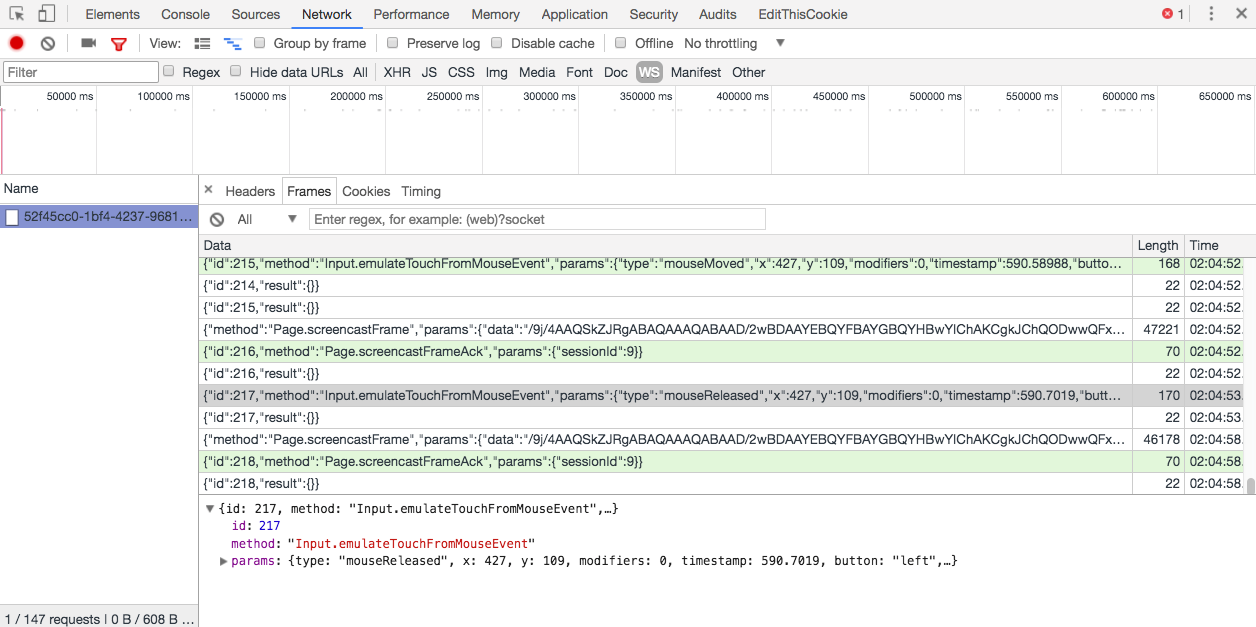This screenshot has height=627, width=1256.
Task: Clear the network log
Action: 48,43
